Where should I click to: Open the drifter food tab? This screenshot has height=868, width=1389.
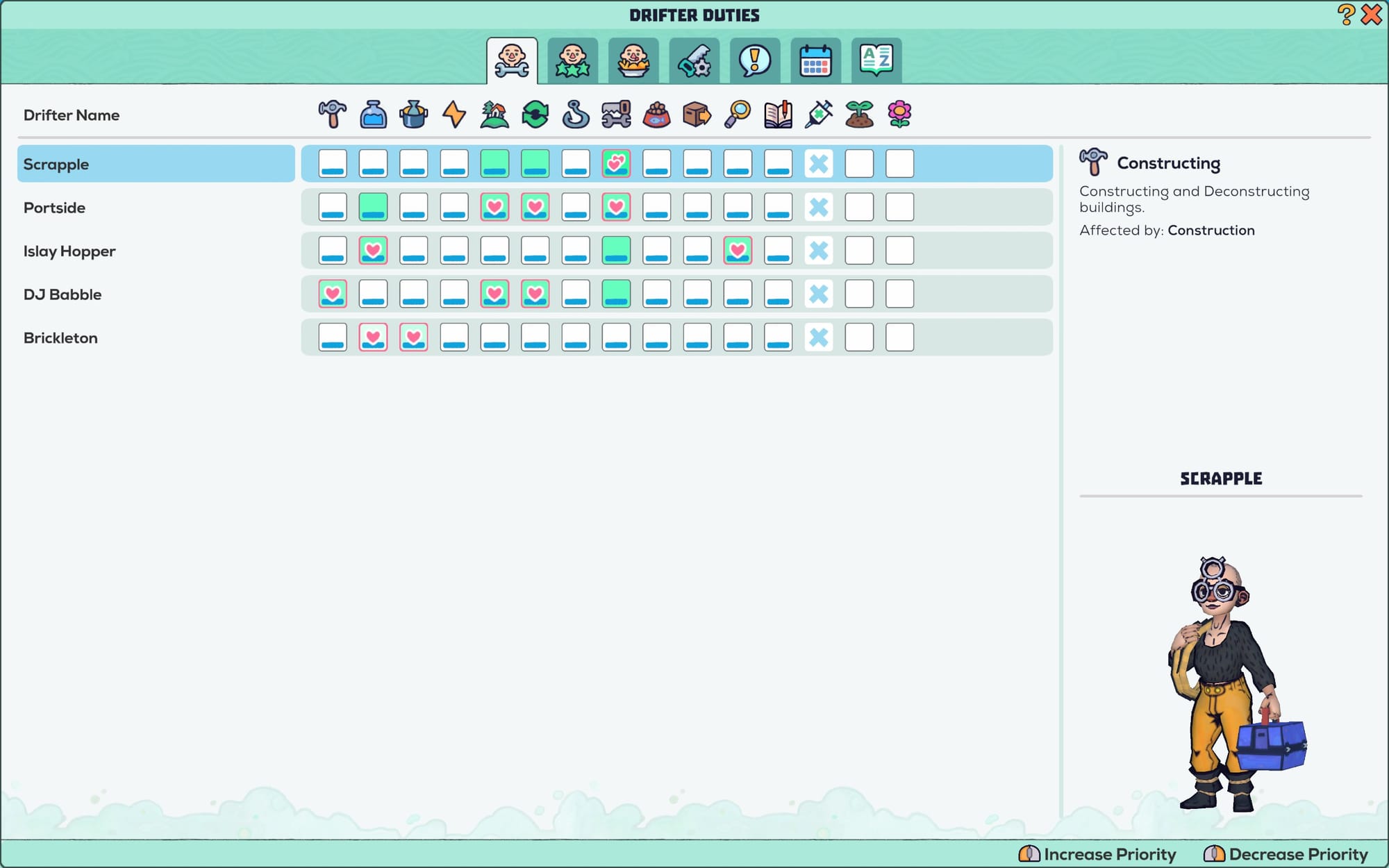tap(633, 61)
